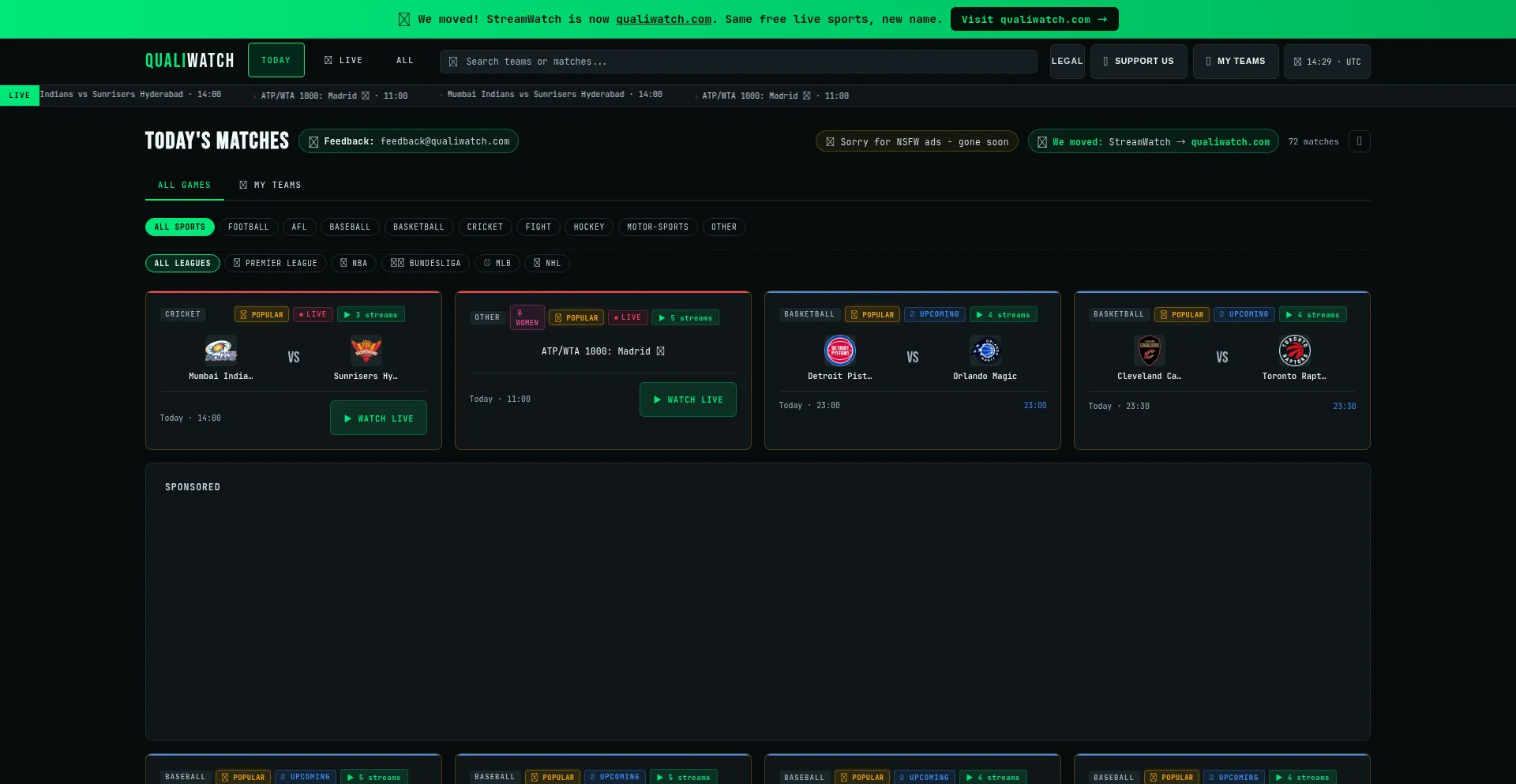The image size is (1516, 784).
Task: Select the All Leagues filter
Action: click(182, 263)
